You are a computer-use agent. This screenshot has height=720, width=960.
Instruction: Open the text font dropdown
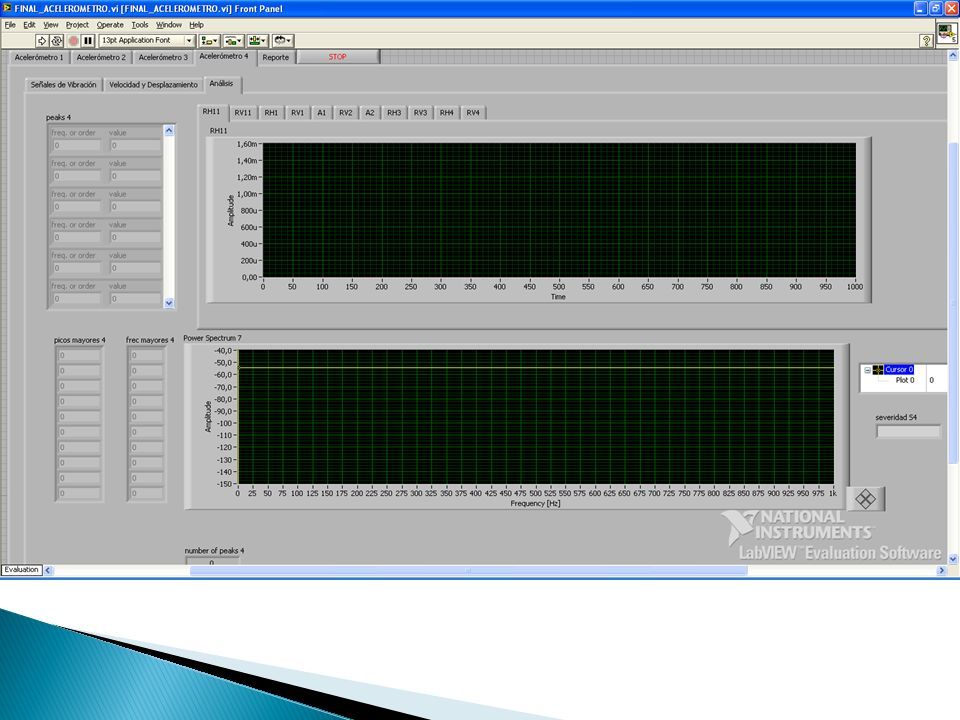coord(146,40)
